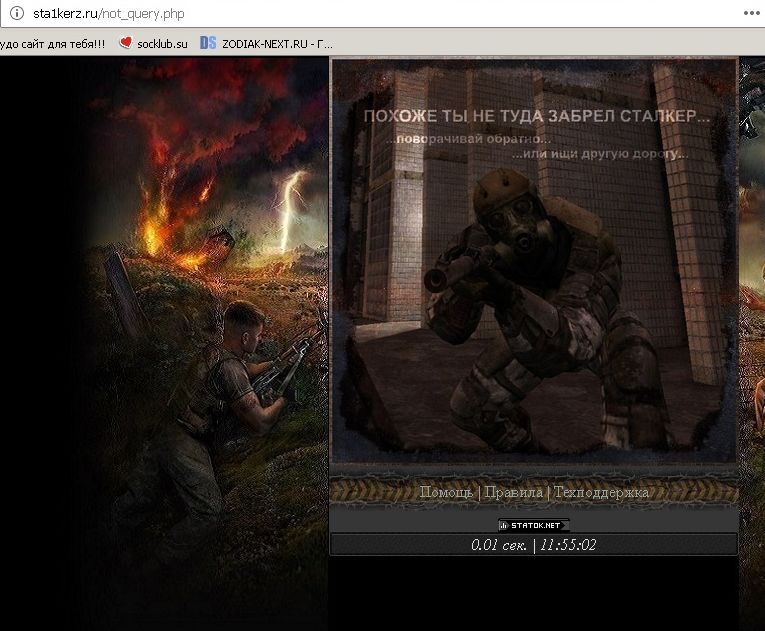Open the Правила rules link
This screenshot has width=765, height=631.
coord(513,492)
